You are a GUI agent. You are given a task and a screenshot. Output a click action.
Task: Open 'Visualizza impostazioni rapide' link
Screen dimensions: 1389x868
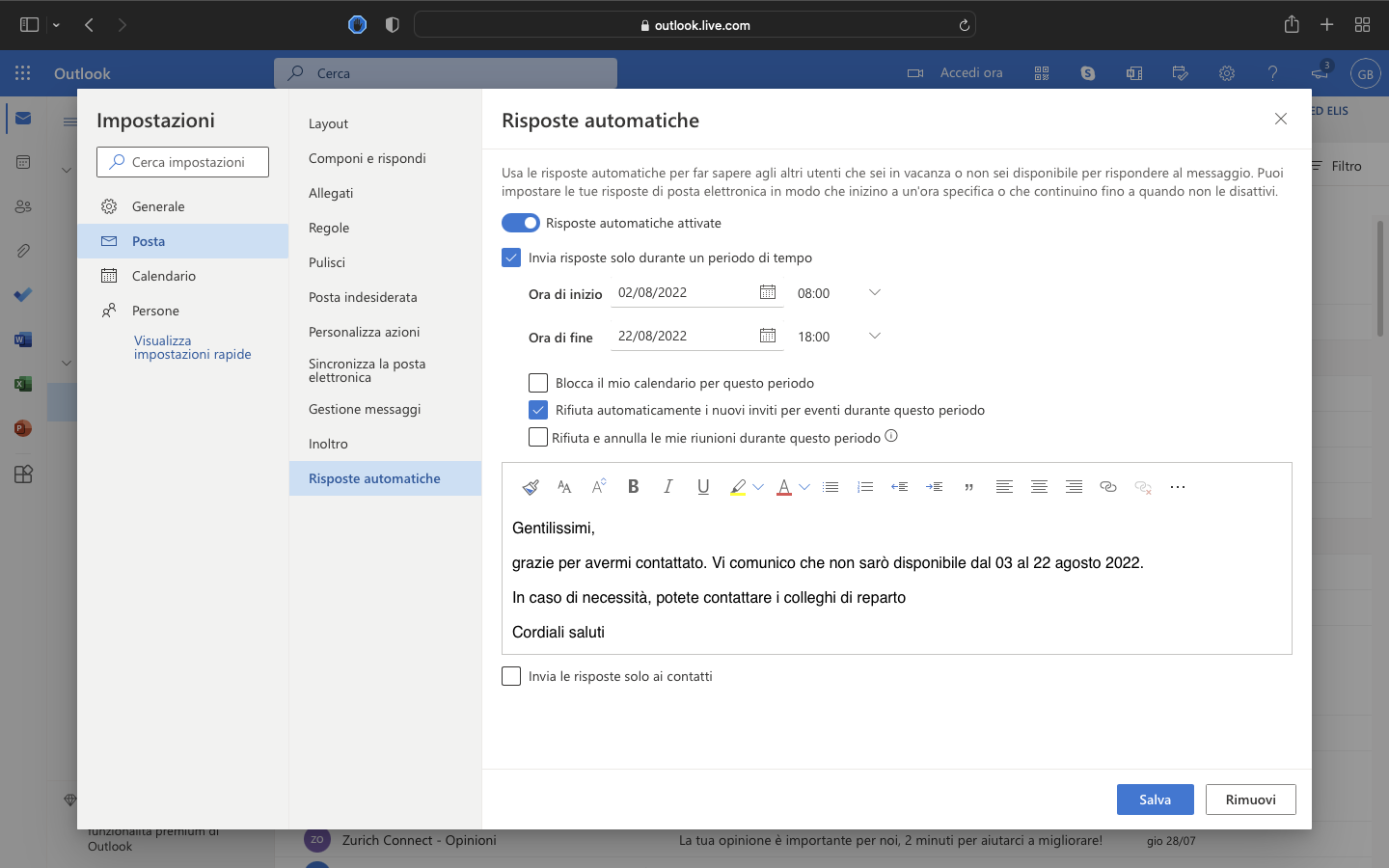click(x=192, y=347)
